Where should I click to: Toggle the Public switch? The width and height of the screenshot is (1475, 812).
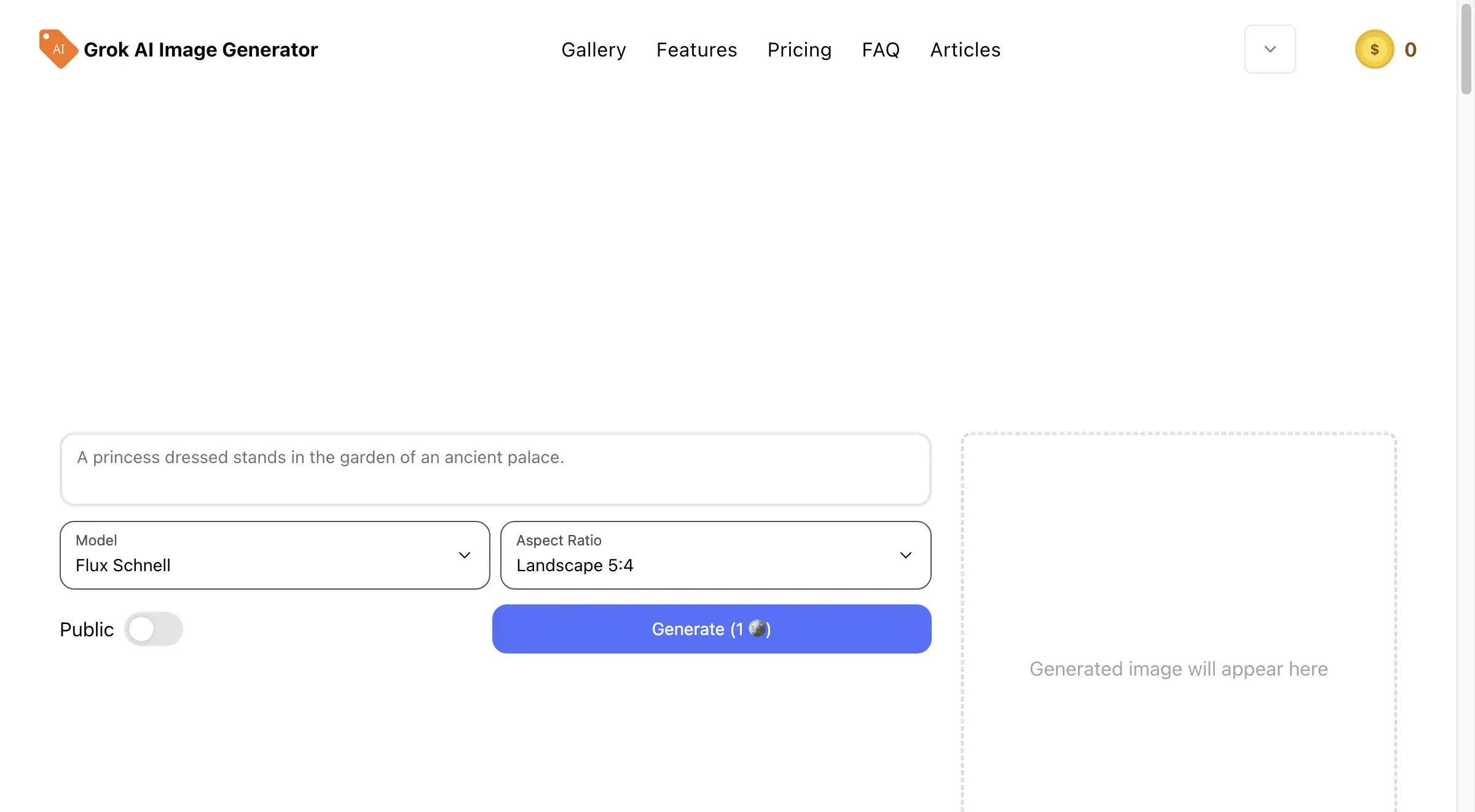(153, 629)
